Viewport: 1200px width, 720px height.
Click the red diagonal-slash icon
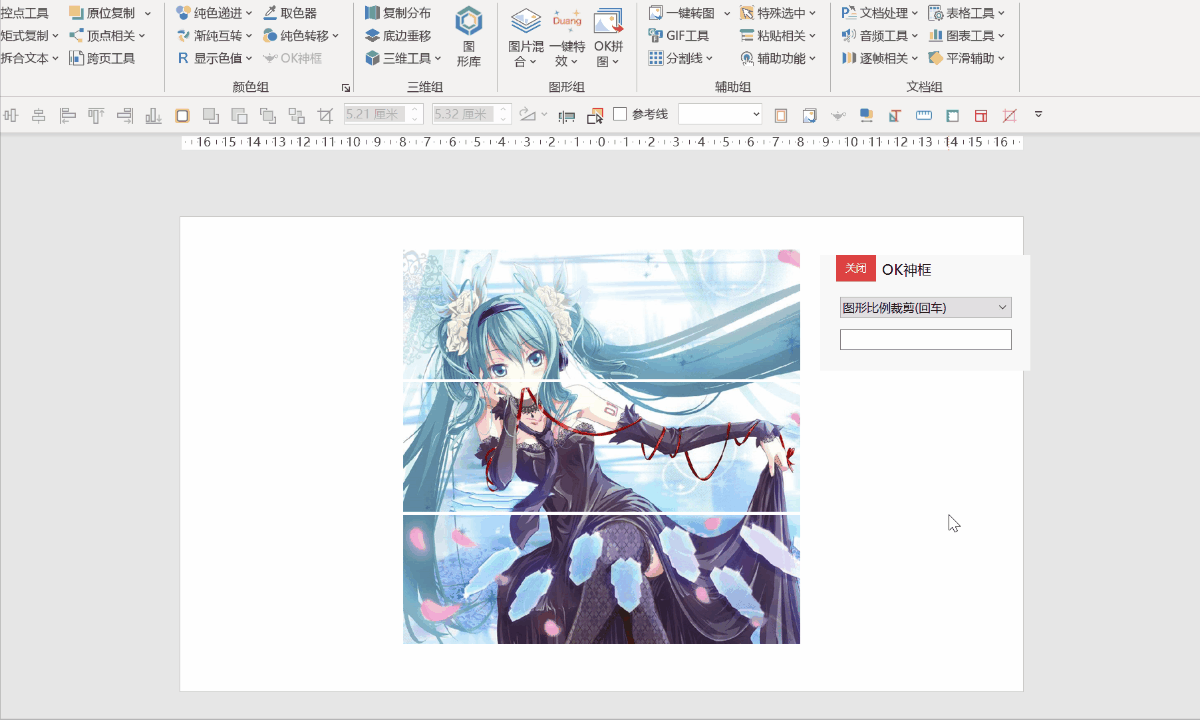(1010, 115)
